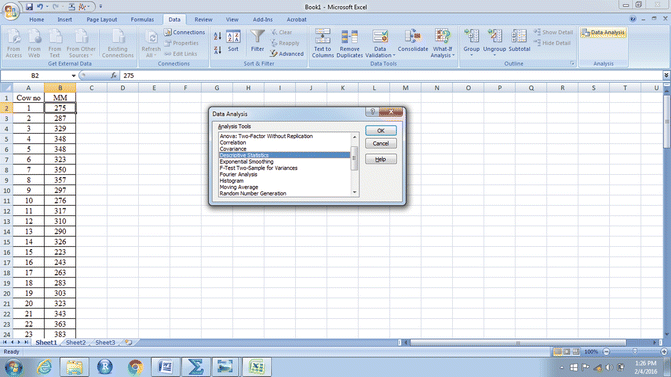Open Chrome from the taskbar
Screen dimensions: 671x377
pyautogui.click(x=135, y=367)
